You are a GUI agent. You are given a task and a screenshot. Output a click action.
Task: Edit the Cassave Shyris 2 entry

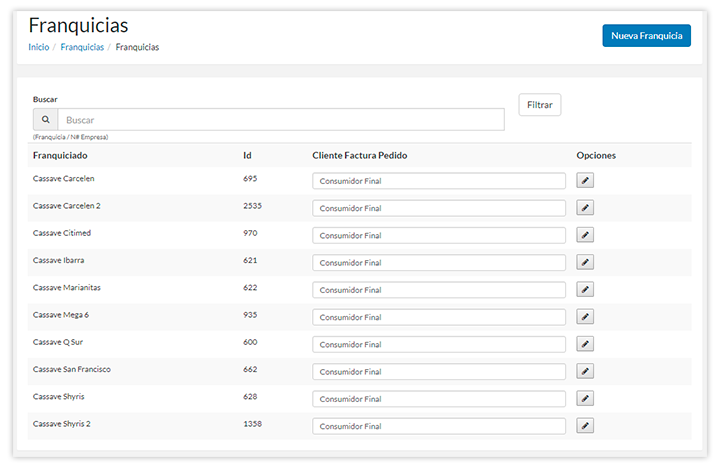pos(586,425)
